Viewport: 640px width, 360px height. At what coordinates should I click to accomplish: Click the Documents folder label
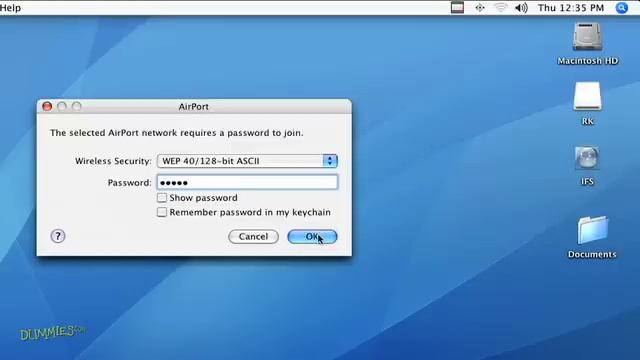pyautogui.click(x=592, y=254)
